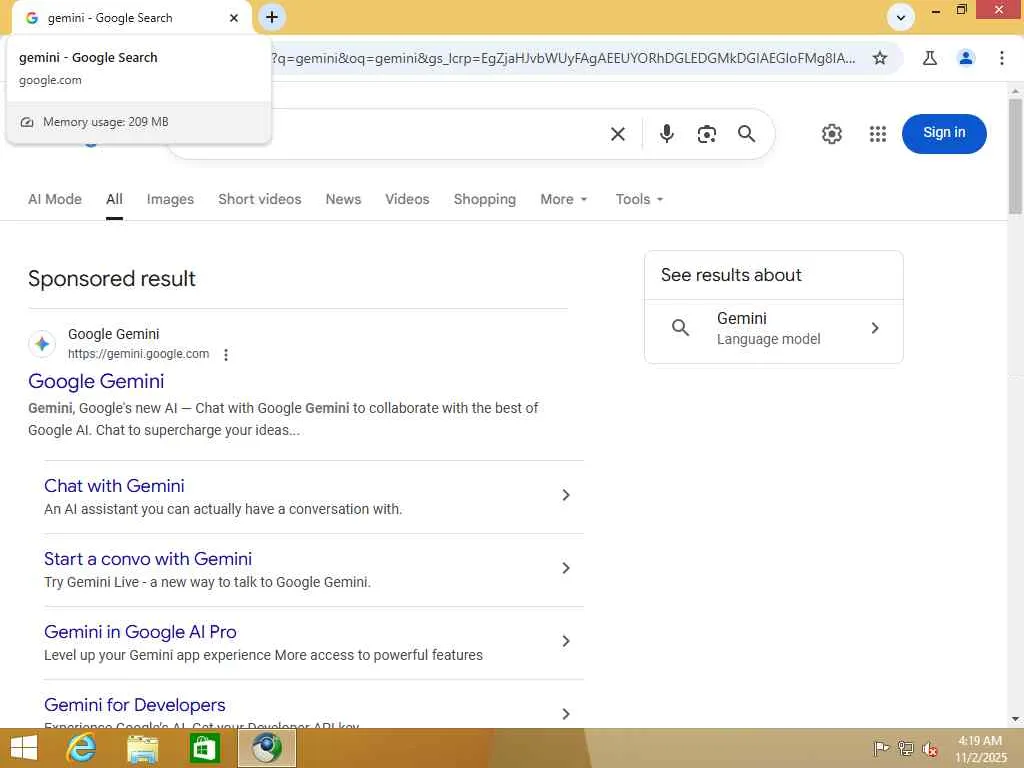The image size is (1024, 768).
Task: Open the muted volume tray icon
Action: [x=929, y=749]
